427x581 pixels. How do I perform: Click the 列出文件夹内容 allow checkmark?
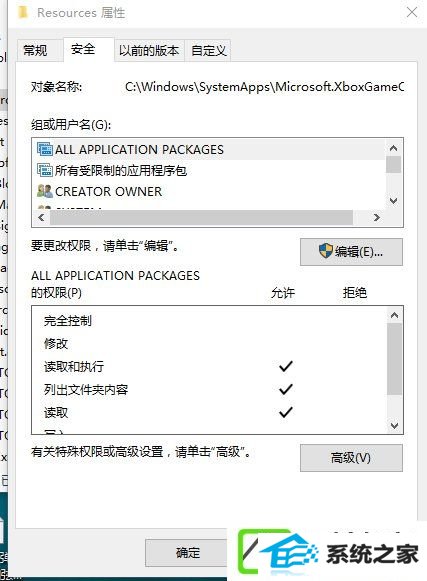pyautogui.click(x=286, y=389)
